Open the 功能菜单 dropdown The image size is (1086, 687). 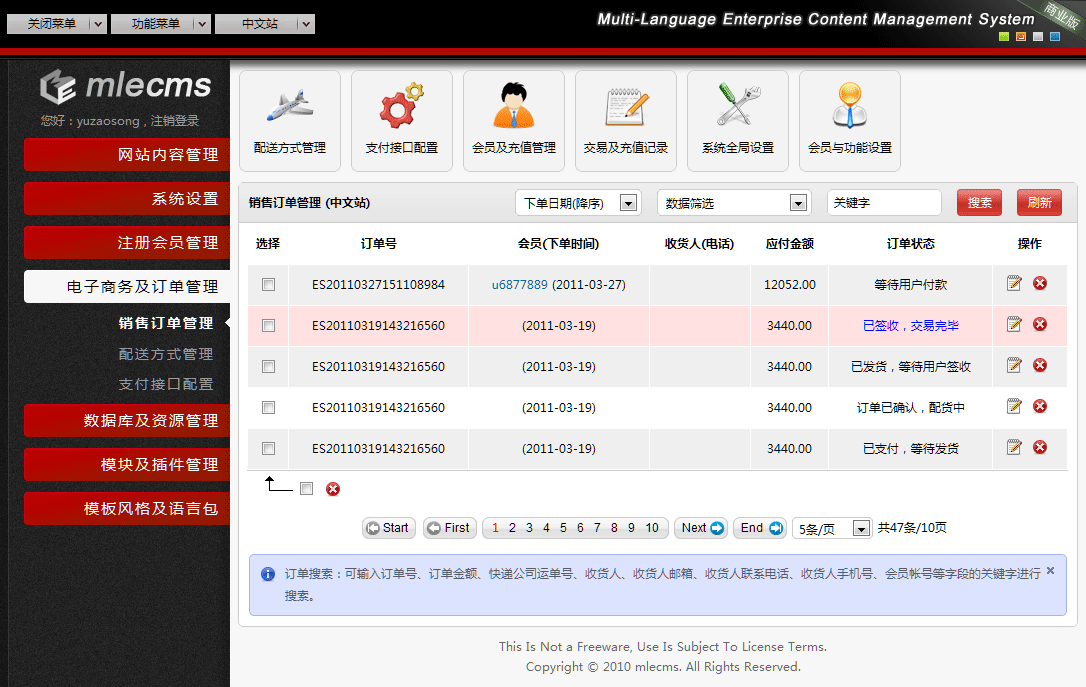tap(161, 24)
